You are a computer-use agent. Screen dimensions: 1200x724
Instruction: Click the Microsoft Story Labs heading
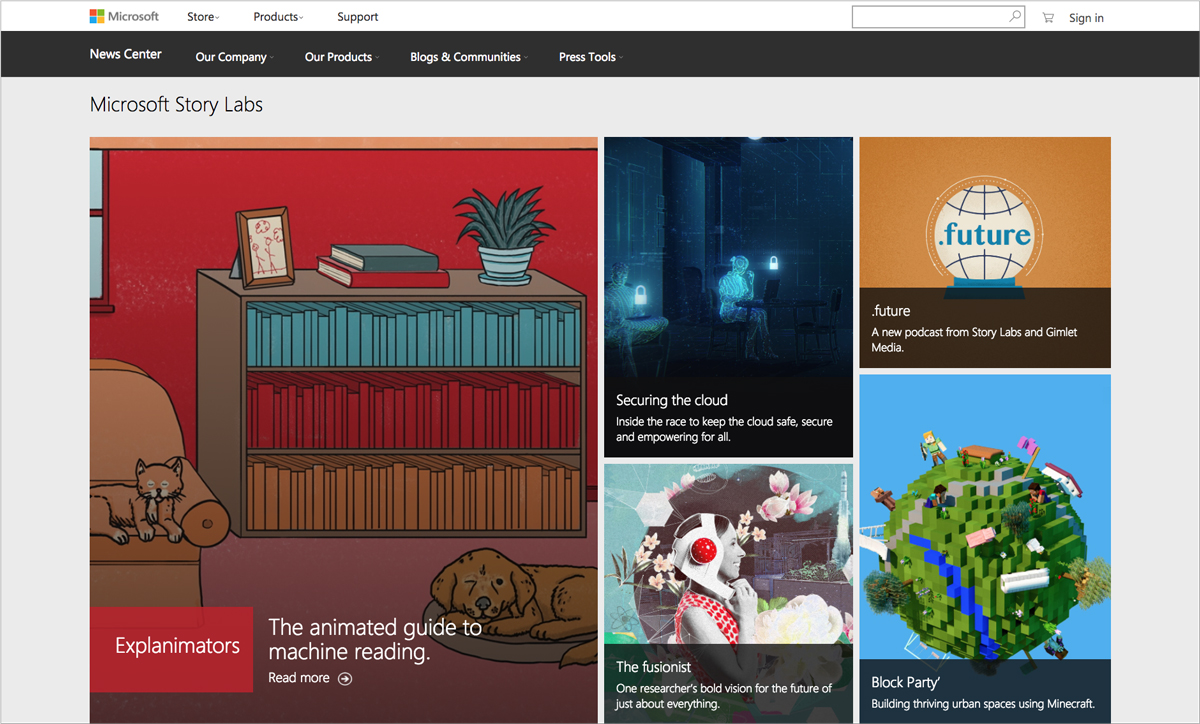click(x=176, y=104)
